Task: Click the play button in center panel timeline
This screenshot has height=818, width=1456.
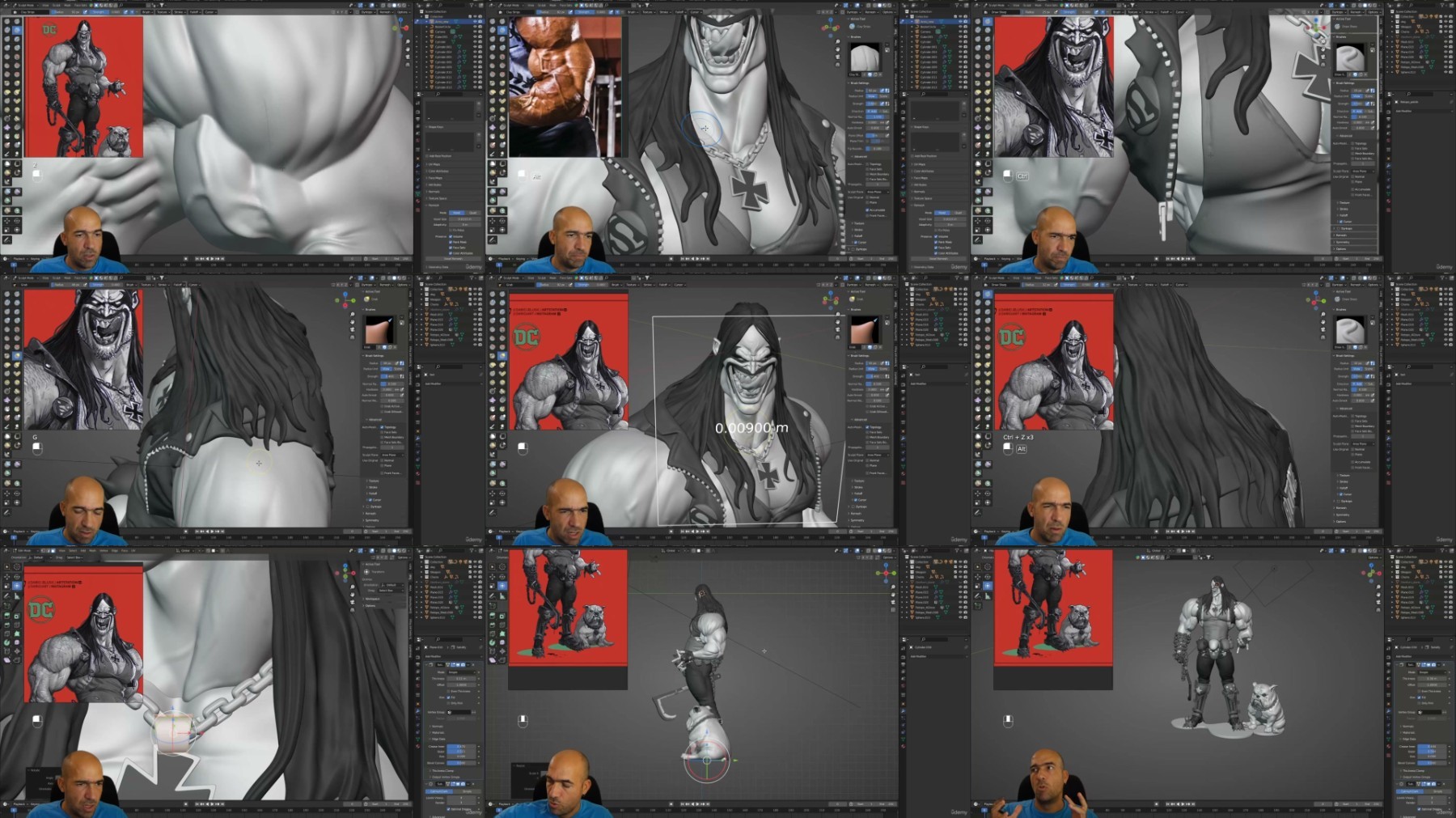Action: (x=698, y=532)
